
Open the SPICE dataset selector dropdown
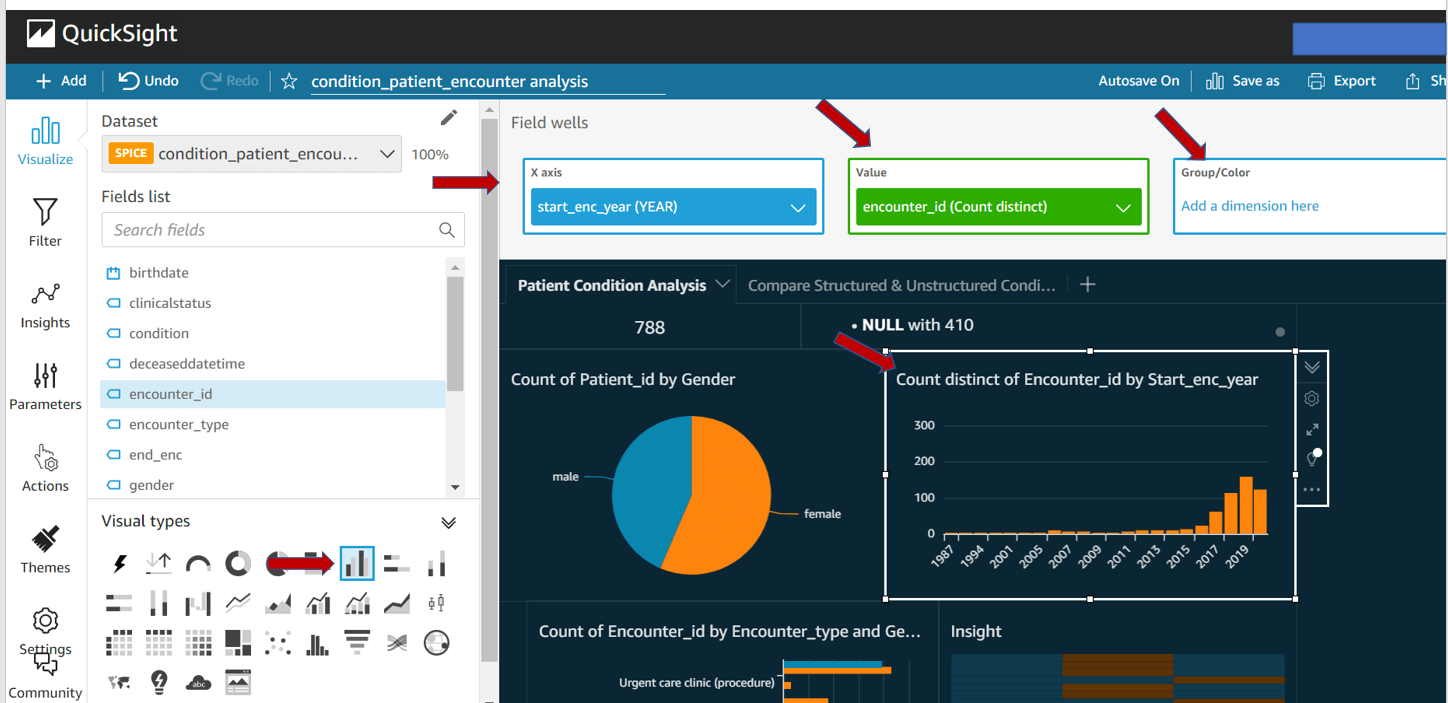[x=387, y=154]
